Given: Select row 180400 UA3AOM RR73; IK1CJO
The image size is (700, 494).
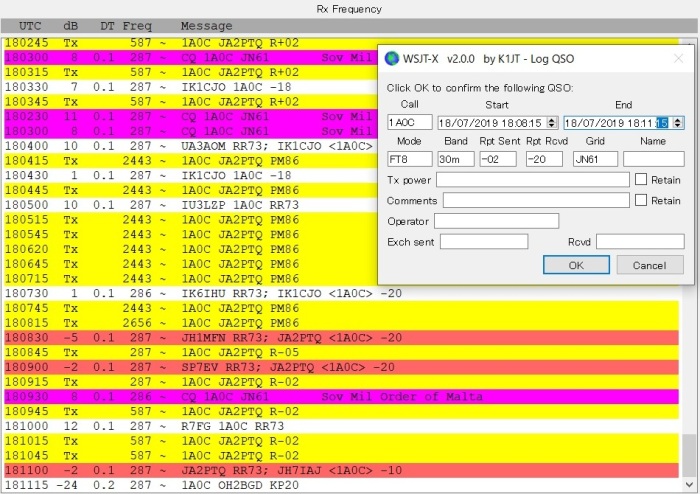Looking at the screenshot, I should coord(191,146).
